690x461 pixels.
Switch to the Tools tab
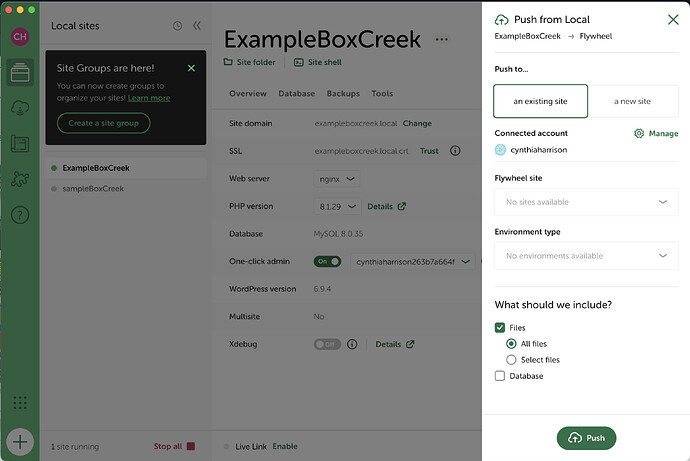[382, 93]
